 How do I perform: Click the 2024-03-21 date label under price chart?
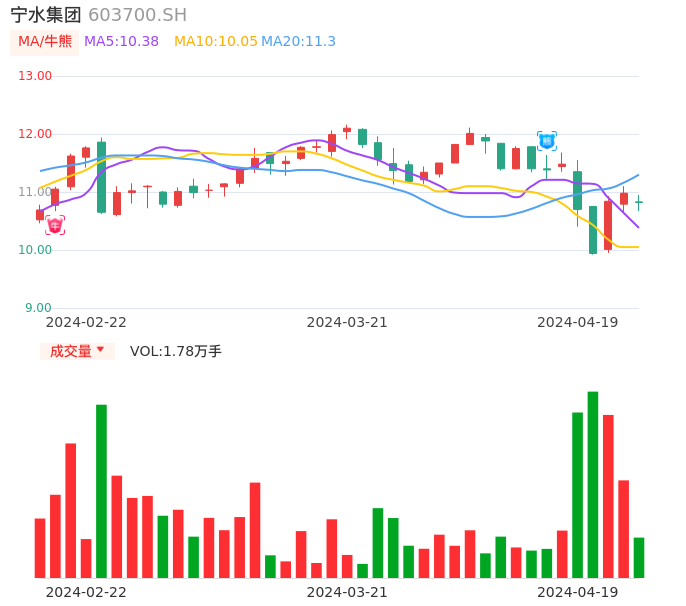(x=347, y=322)
